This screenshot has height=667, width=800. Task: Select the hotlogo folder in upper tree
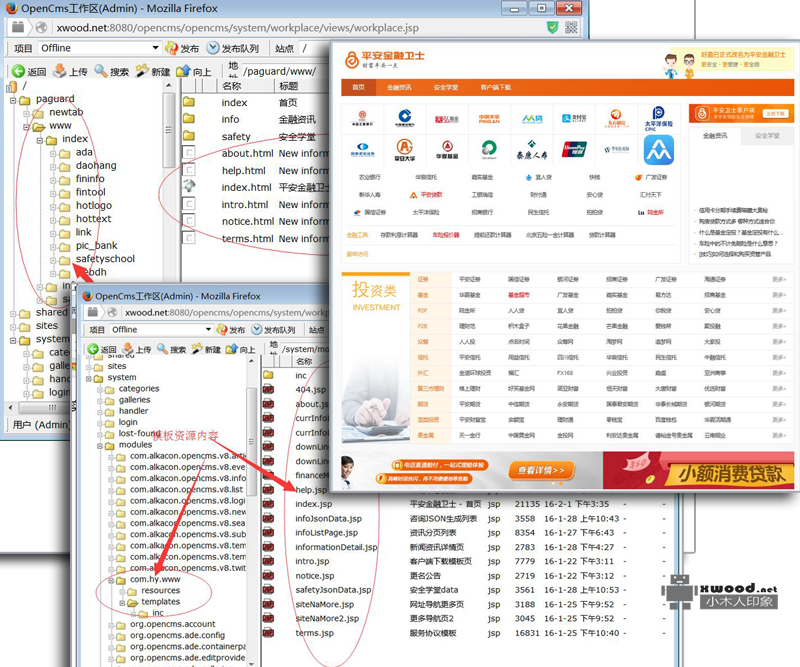93,206
